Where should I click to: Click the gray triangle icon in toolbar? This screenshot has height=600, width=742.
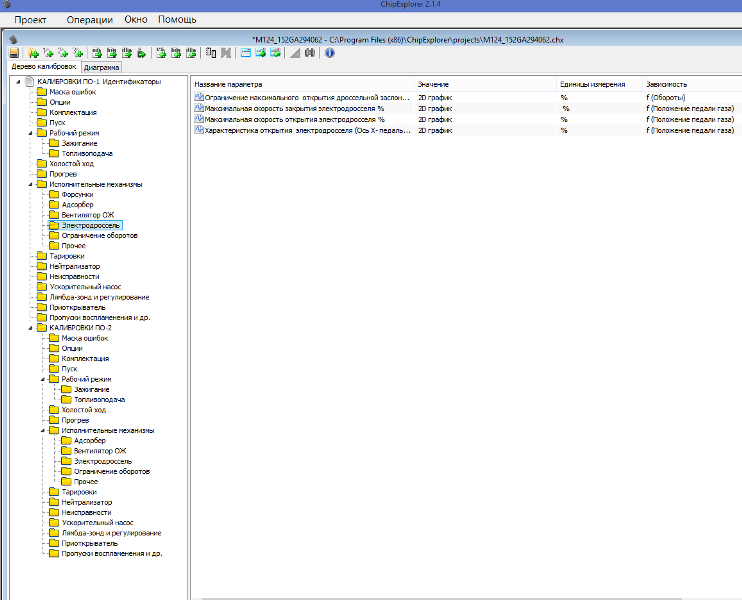pyautogui.click(x=296, y=53)
